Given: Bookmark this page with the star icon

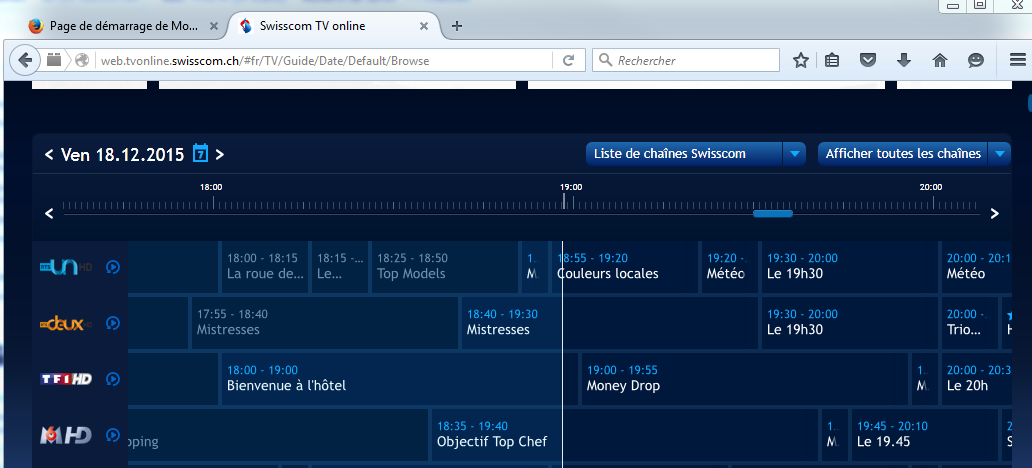Looking at the screenshot, I should [800, 61].
